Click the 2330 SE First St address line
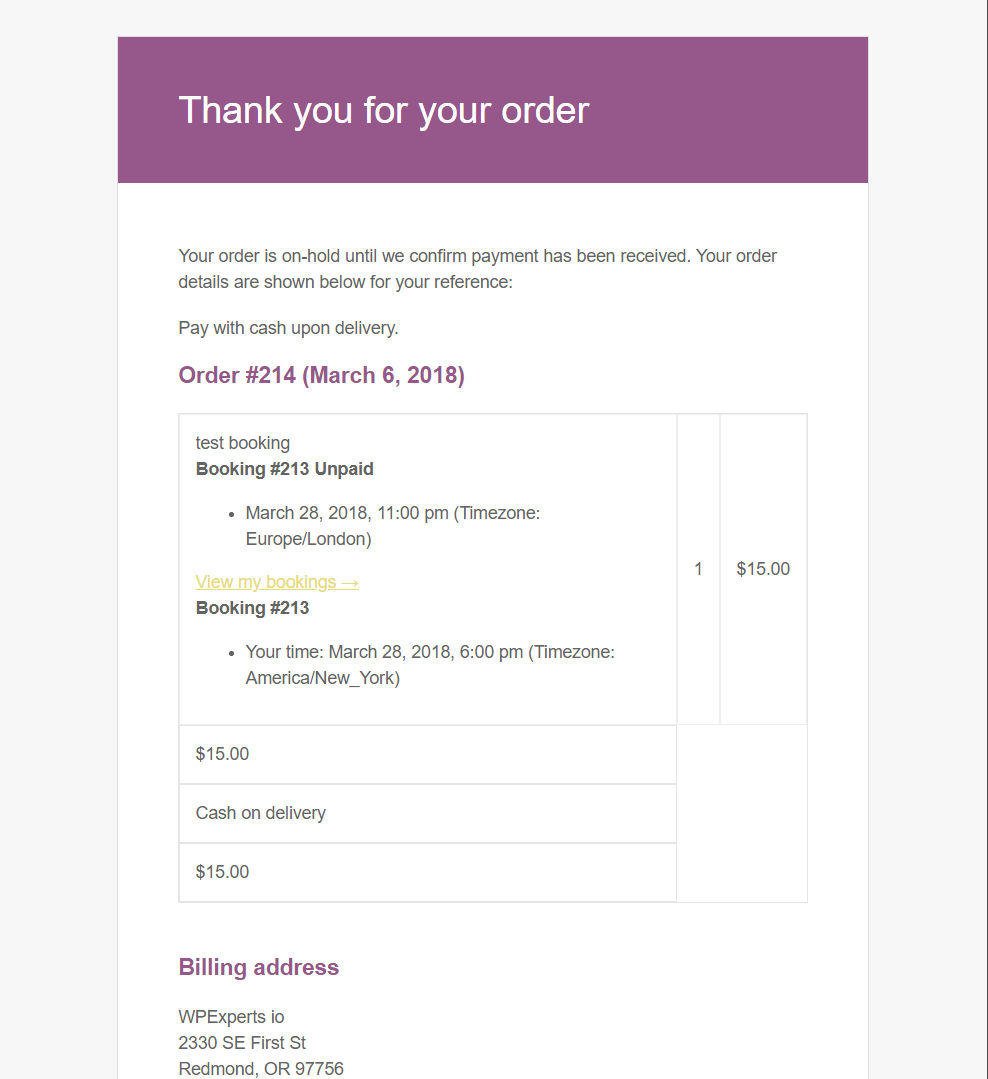The height and width of the screenshot is (1079, 988). point(242,1043)
